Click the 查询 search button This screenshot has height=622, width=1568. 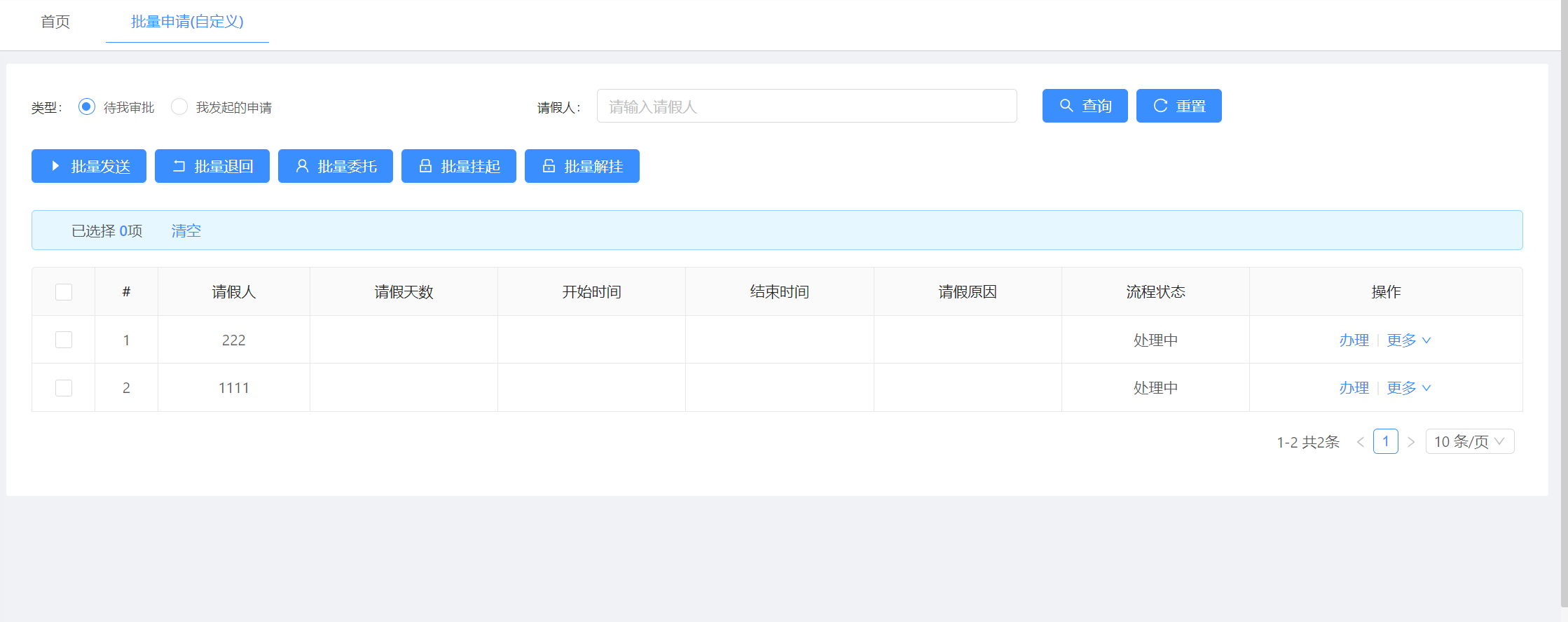click(x=1085, y=106)
